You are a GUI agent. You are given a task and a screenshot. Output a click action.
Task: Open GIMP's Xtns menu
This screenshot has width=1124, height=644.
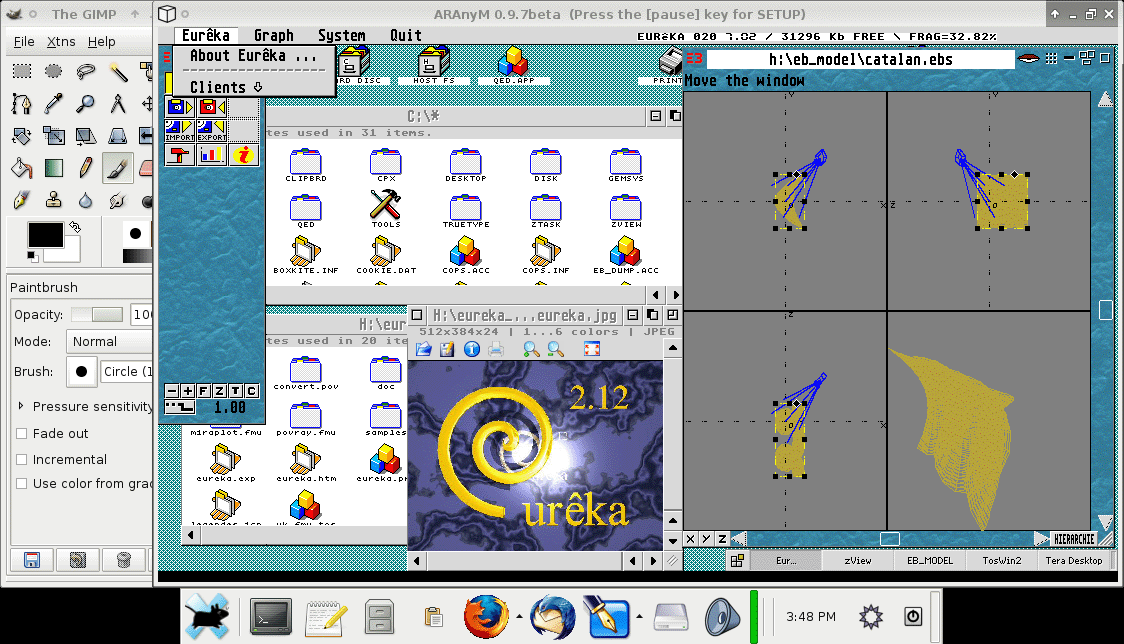(61, 42)
